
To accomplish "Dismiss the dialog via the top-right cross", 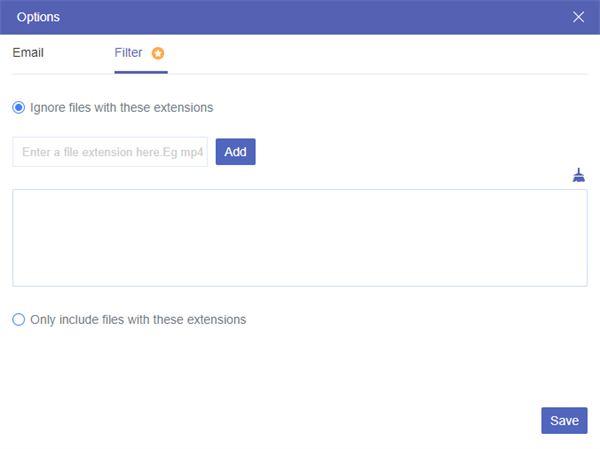I will coord(579,17).
